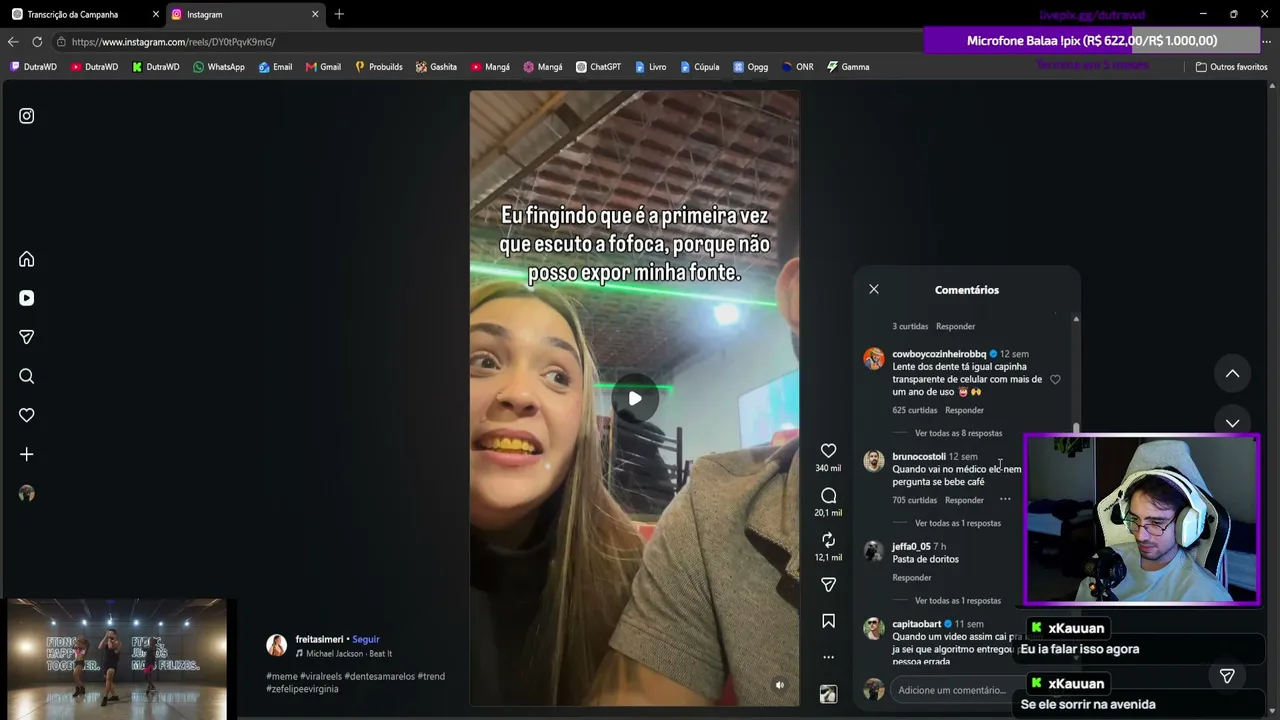Open a new browser tab
This screenshot has height=720, width=1280.
pos(339,14)
